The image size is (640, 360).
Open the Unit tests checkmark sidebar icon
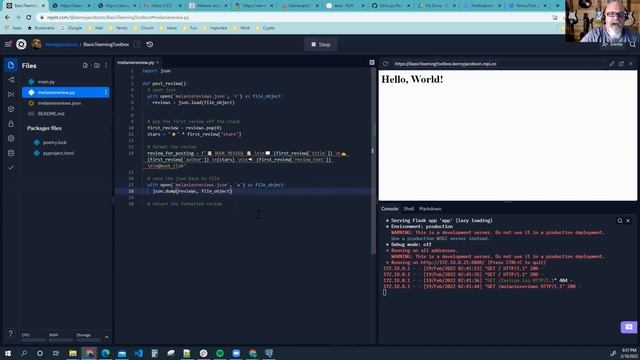tap(11, 167)
